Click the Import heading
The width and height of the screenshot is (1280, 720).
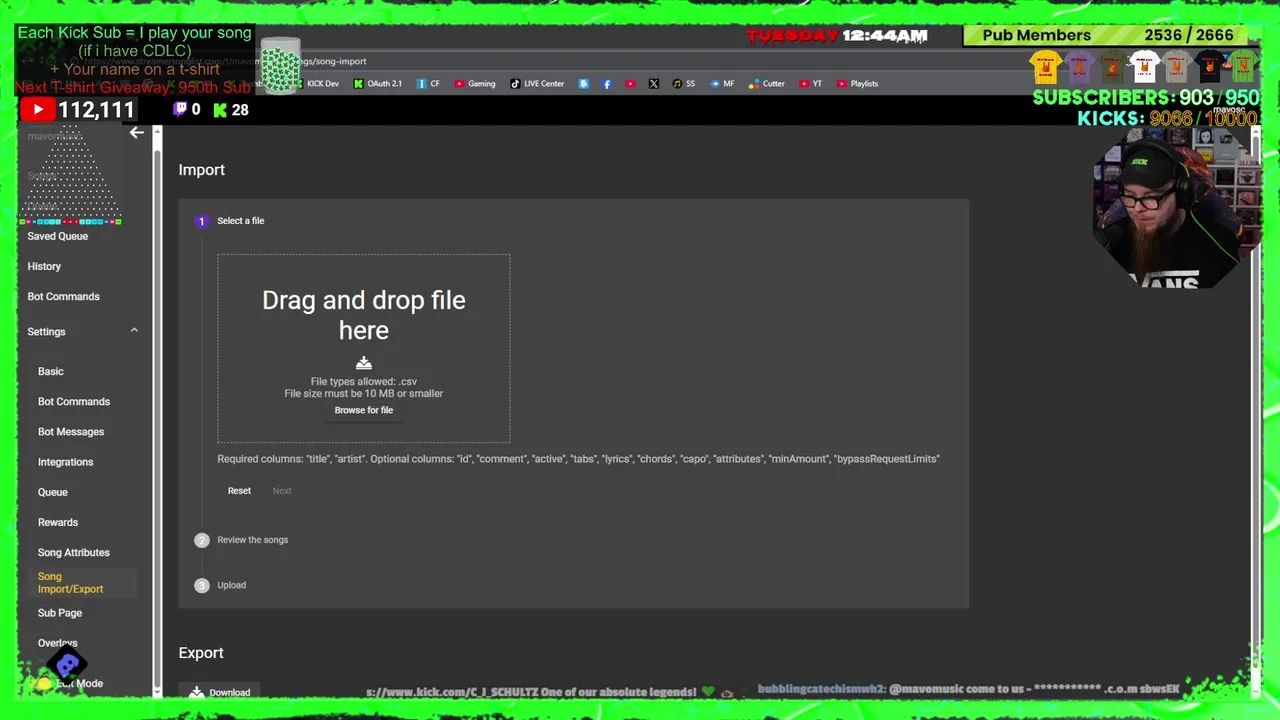pyautogui.click(x=202, y=170)
